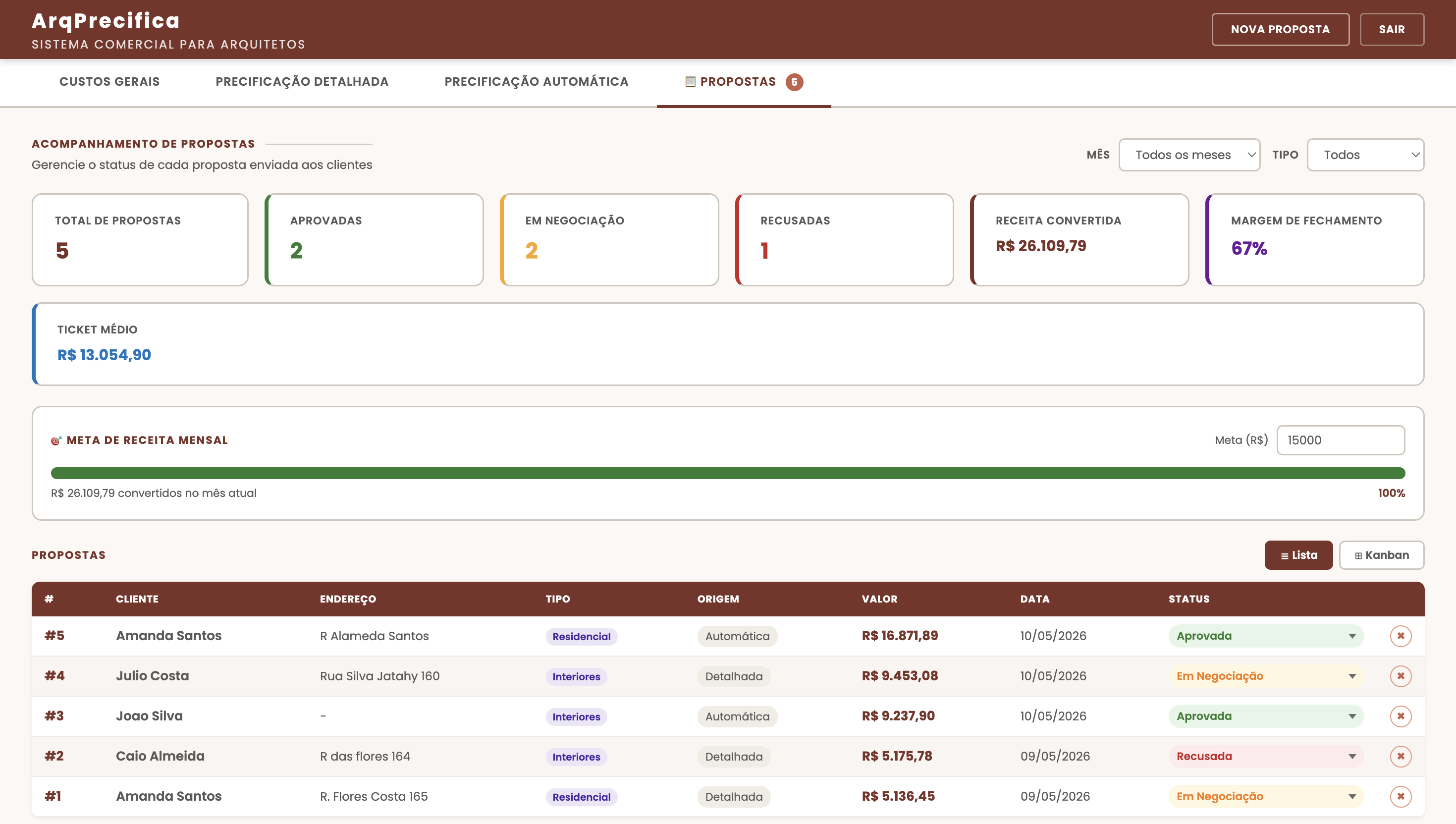Click the Data column header
This screenshot has height=824, width=1456.
click(1034, 599)
